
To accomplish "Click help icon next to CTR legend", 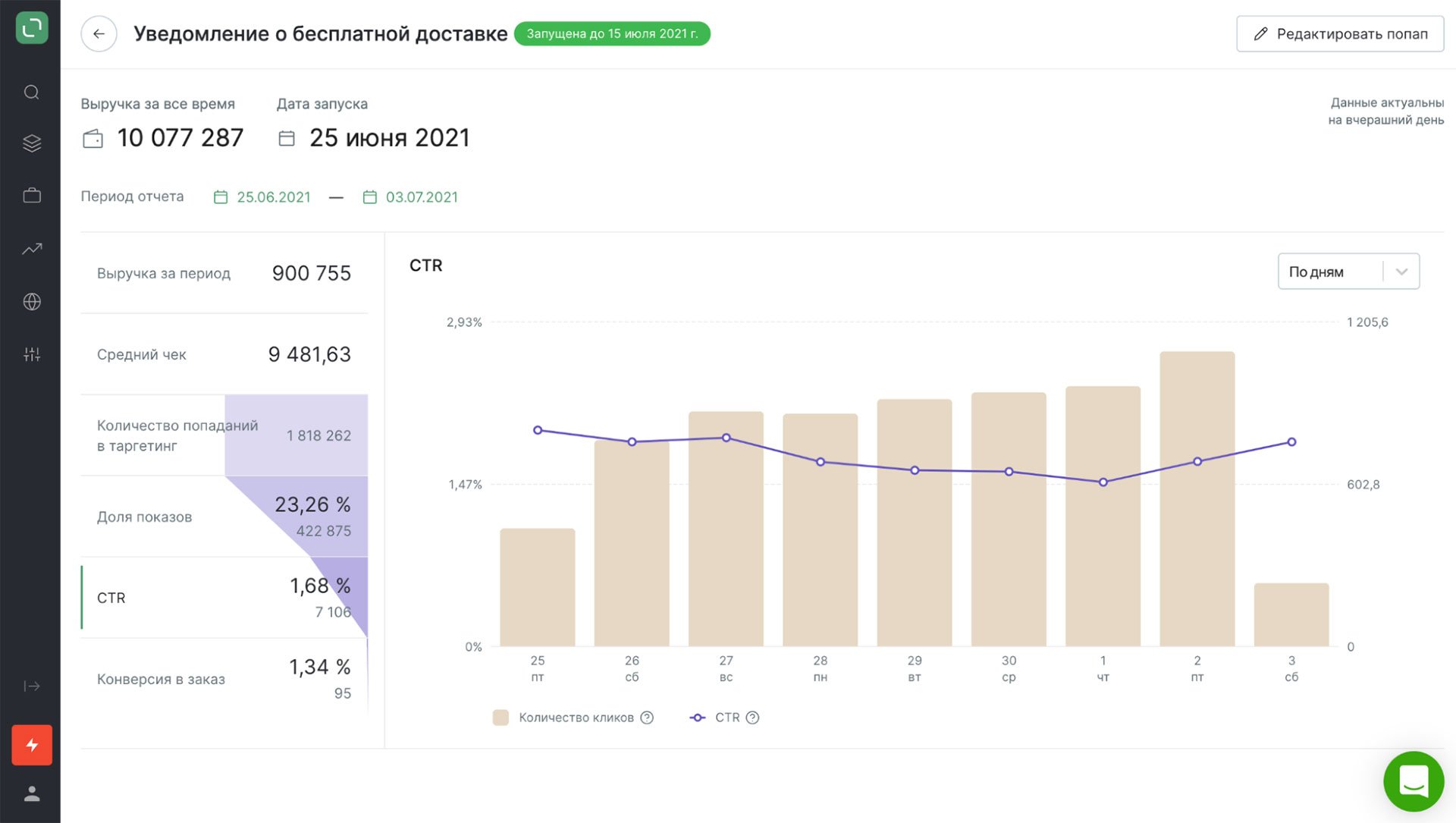I will [x=752, y=718].
